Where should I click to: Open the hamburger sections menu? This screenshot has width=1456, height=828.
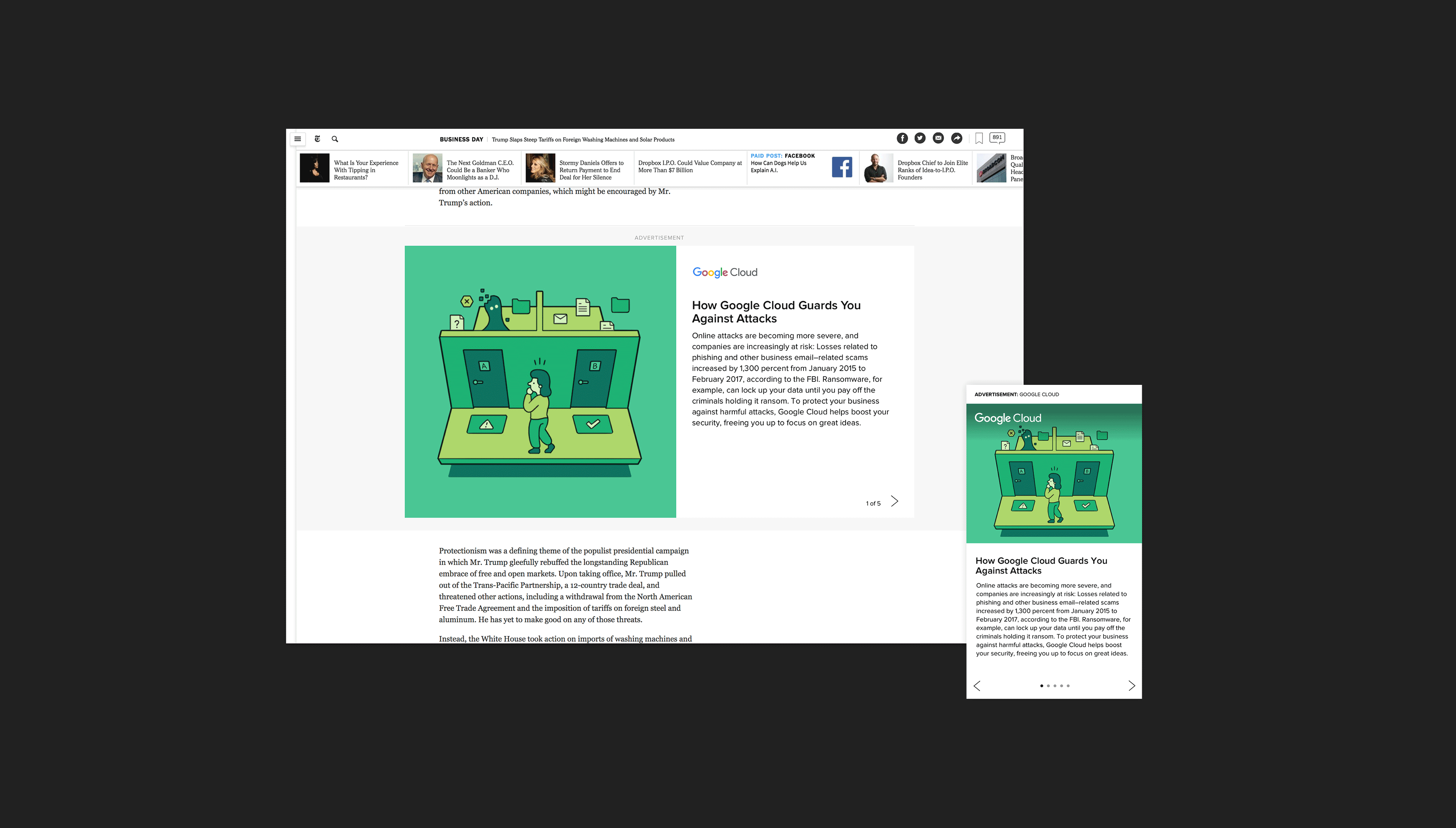pyautogui.click(x=297, y=139)
